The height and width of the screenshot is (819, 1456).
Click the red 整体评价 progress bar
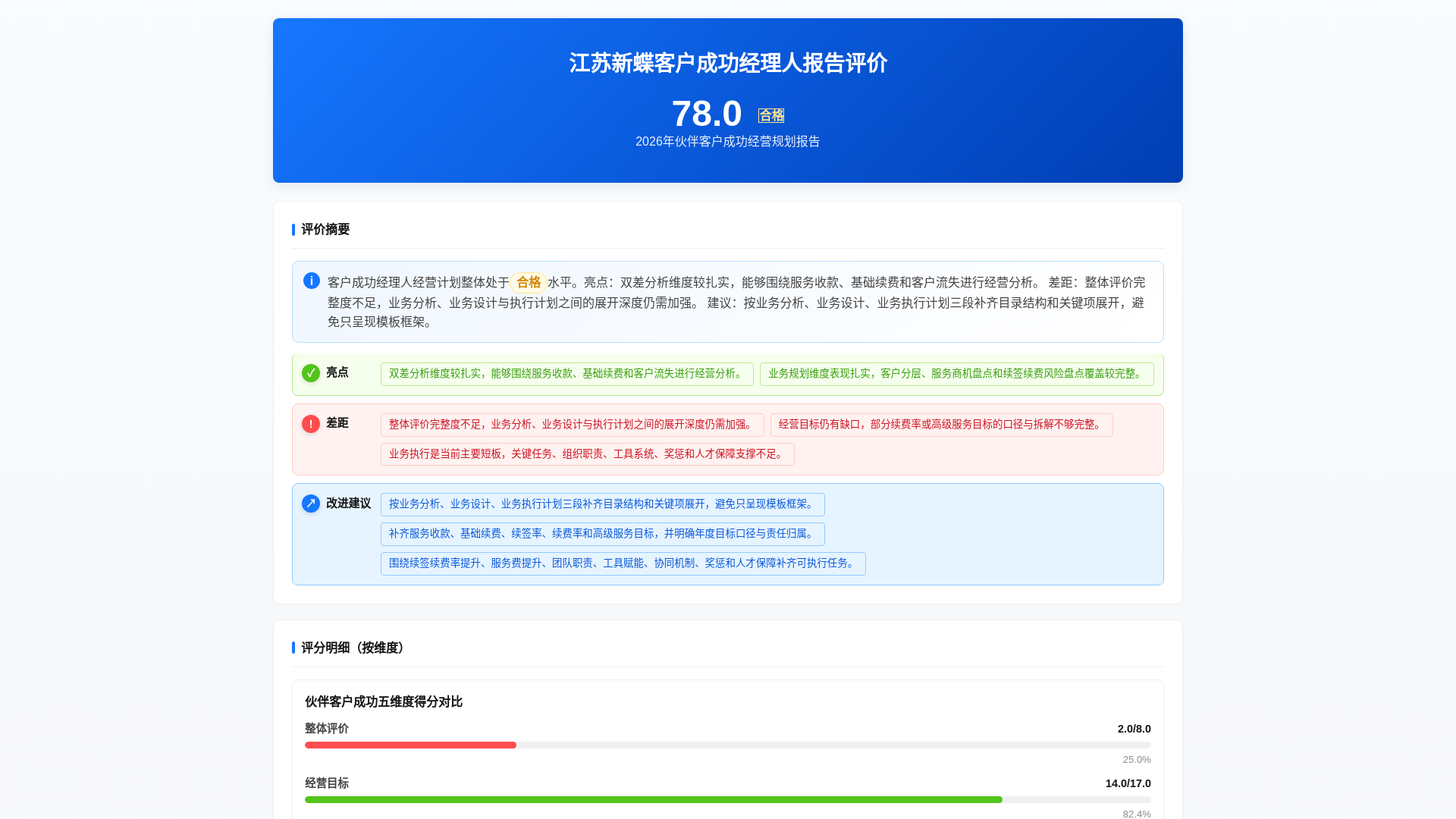[x=410, y=745]
